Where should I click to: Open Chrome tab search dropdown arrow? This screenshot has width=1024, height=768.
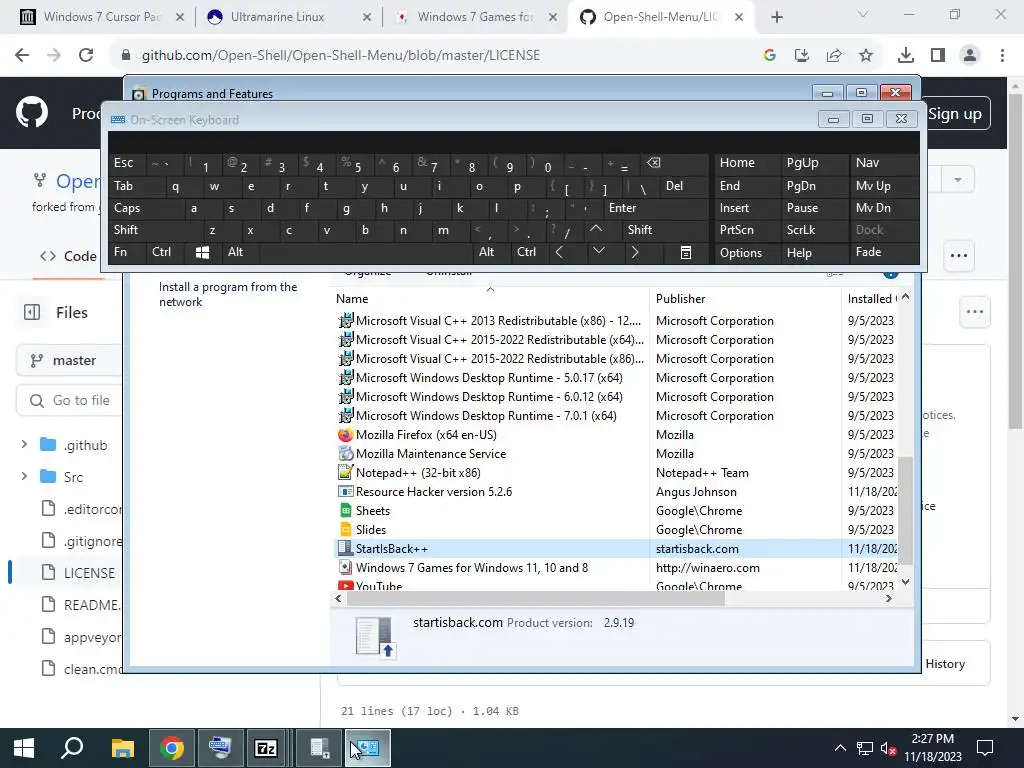(x=863, y=15)
